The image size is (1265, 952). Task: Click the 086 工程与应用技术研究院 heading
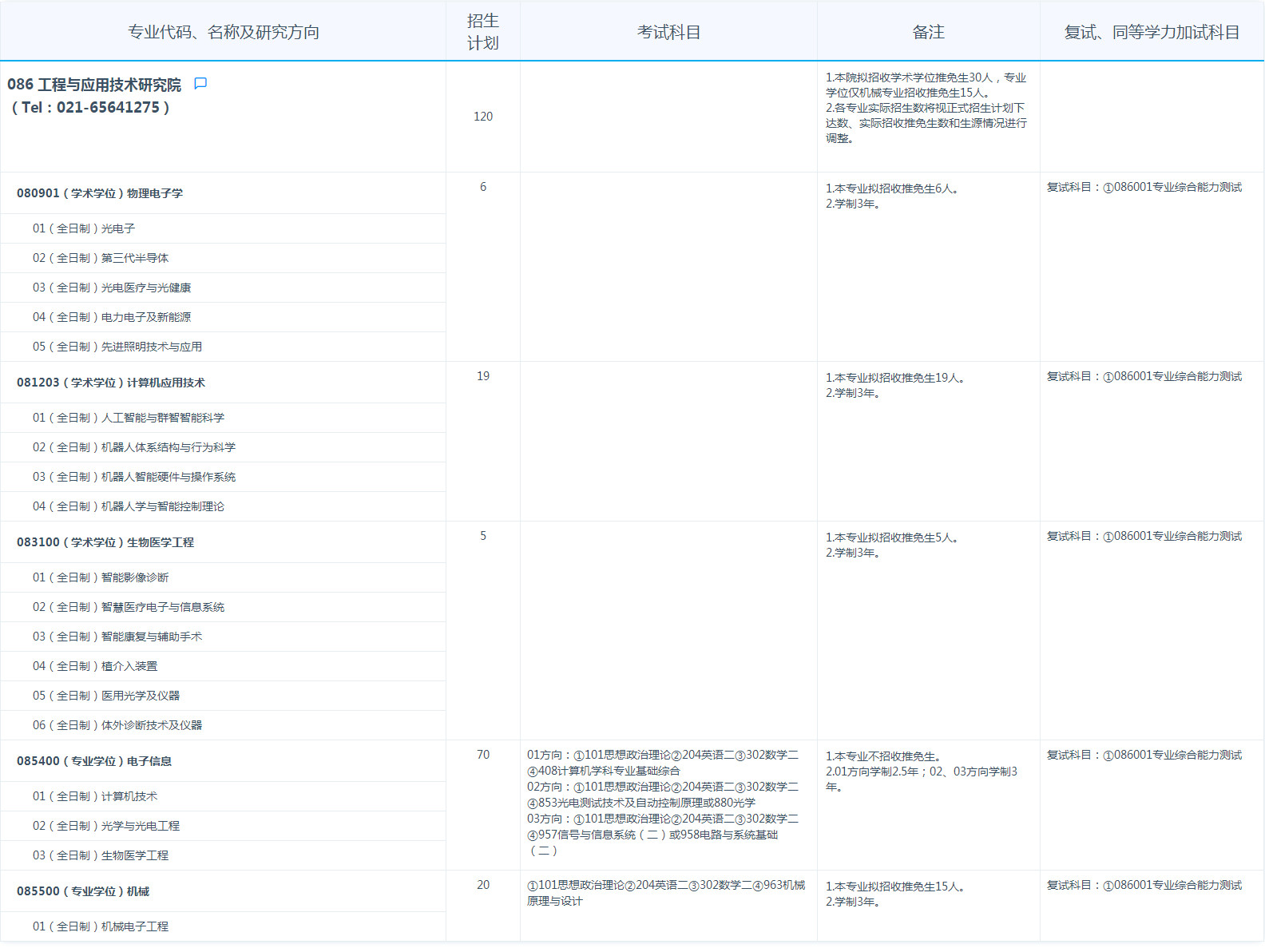tap(94, 85)
